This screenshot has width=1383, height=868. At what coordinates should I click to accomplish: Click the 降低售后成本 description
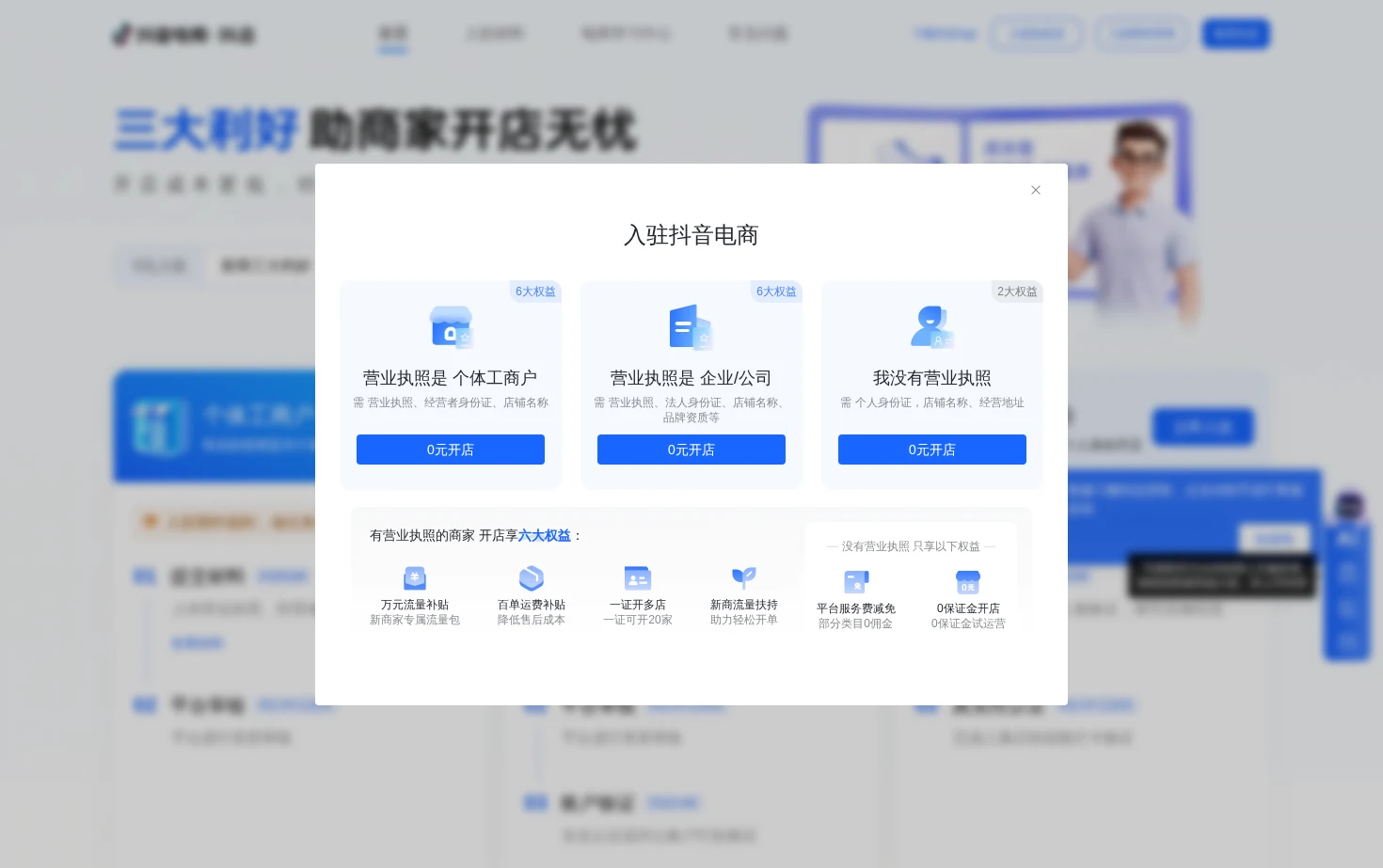(x=532, y=620)
